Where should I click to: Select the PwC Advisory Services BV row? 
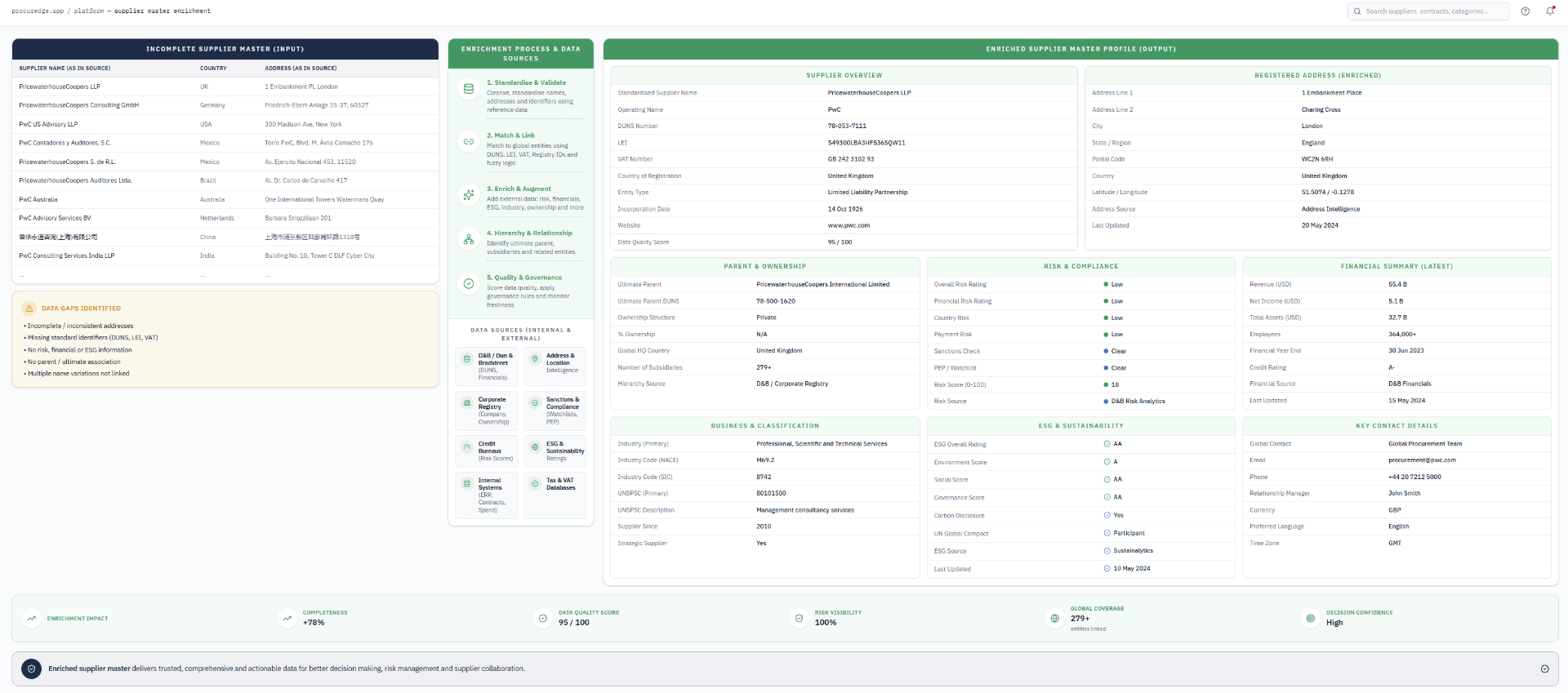[225, 218]
